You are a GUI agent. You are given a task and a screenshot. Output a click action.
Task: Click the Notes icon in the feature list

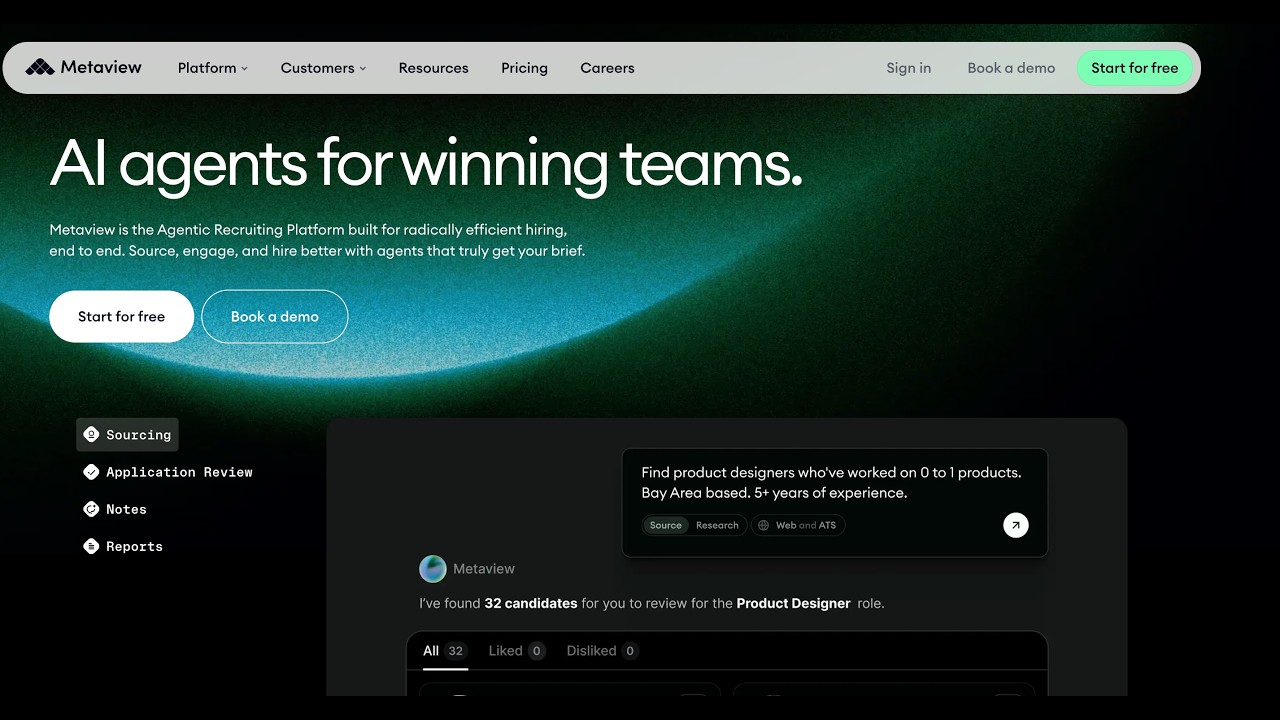point(91,509)
